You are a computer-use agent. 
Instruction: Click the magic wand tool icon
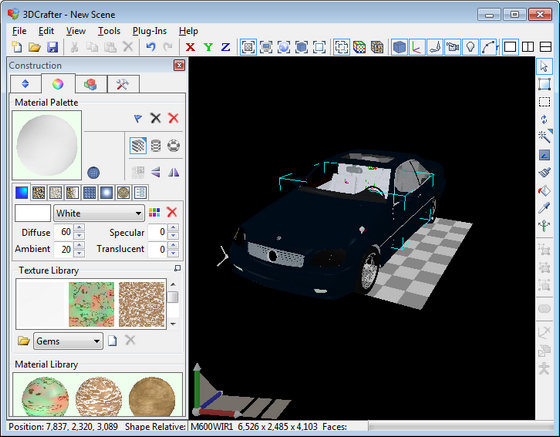tap(544, 137)
